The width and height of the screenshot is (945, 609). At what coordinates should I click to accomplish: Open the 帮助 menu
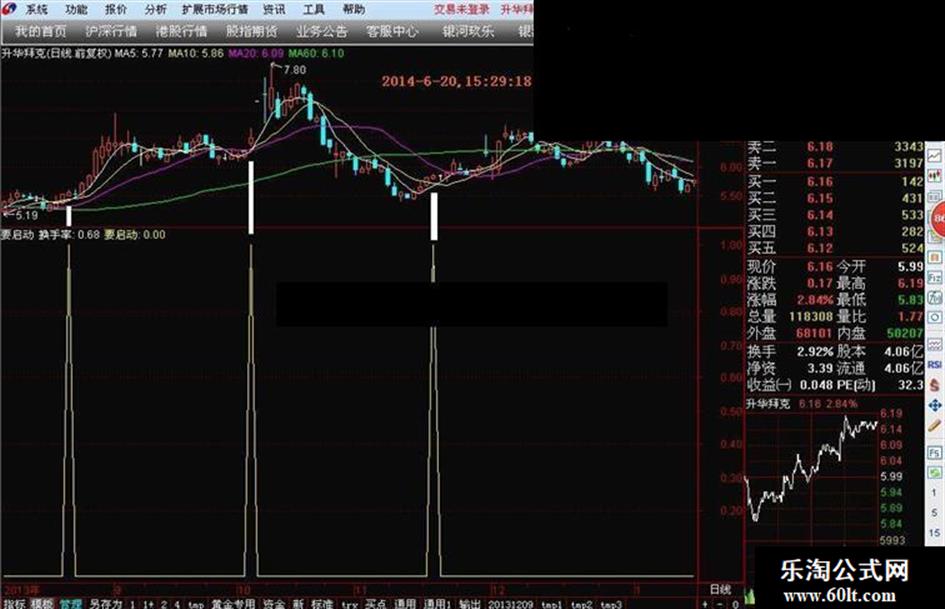(354, 9)
